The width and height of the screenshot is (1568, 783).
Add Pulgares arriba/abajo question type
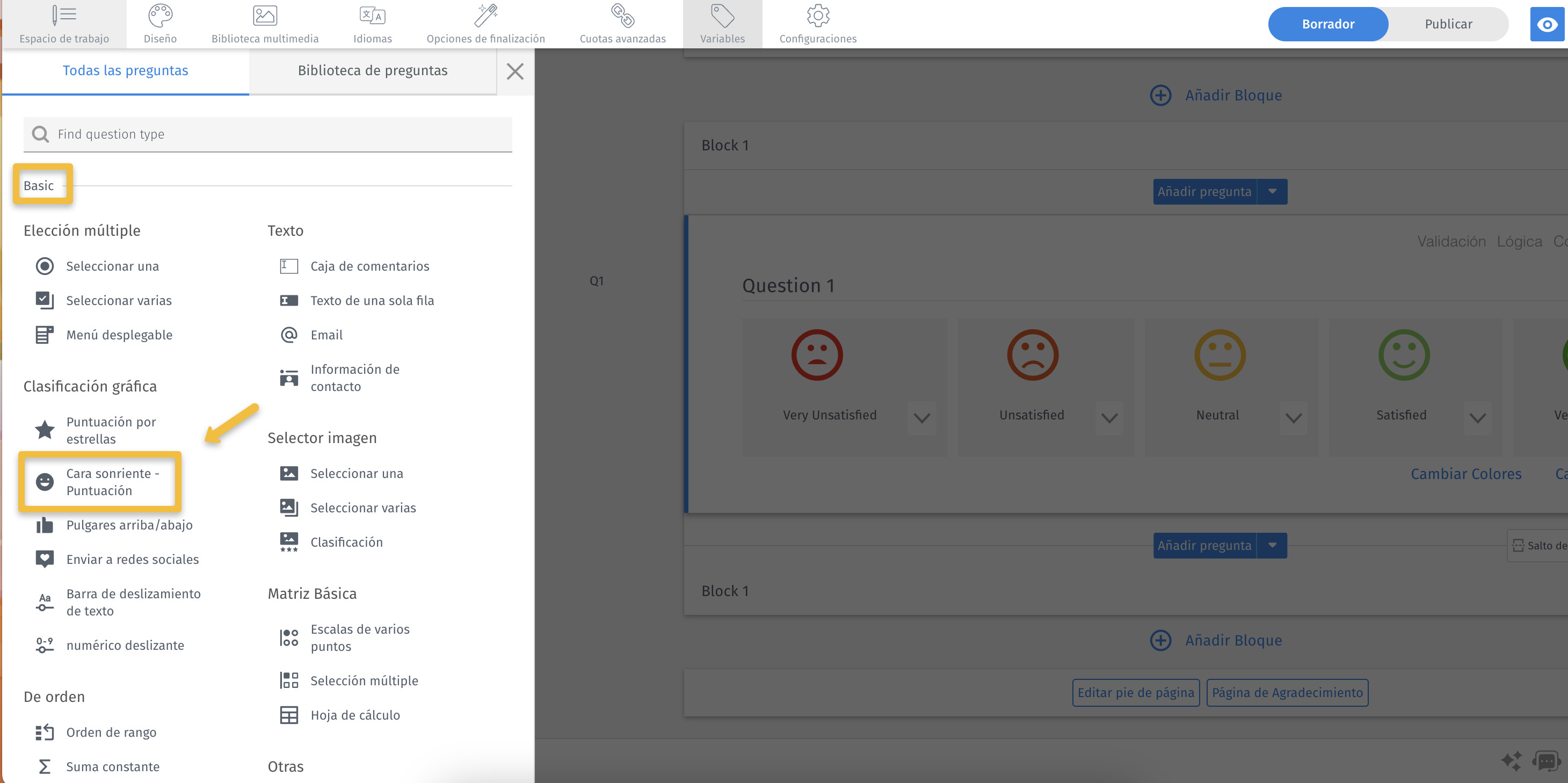pos(129,525)
